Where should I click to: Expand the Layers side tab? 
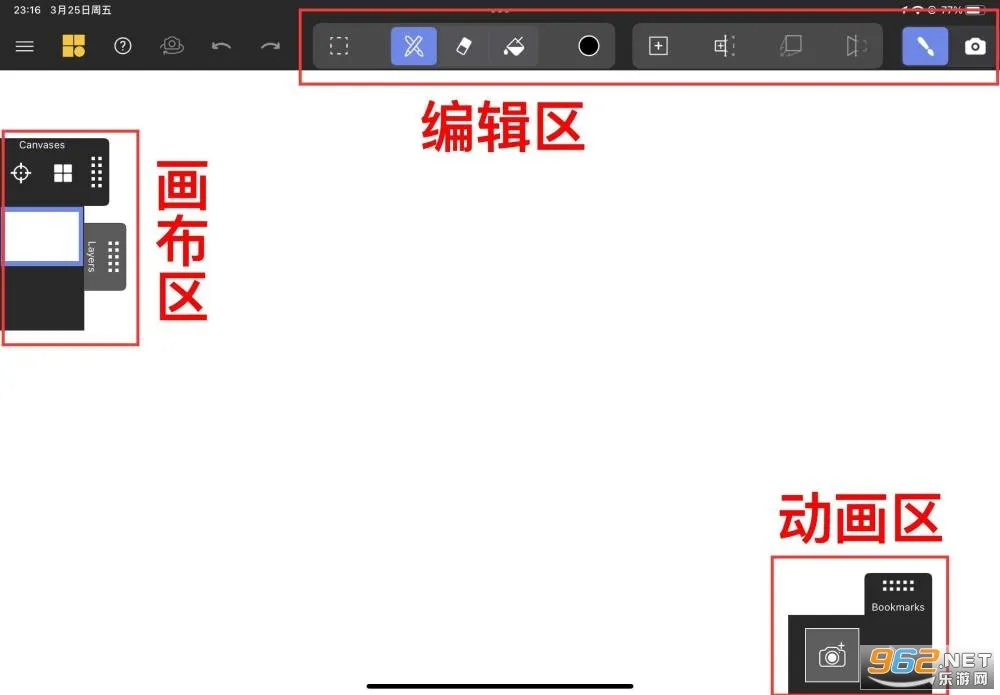(106, 257)
